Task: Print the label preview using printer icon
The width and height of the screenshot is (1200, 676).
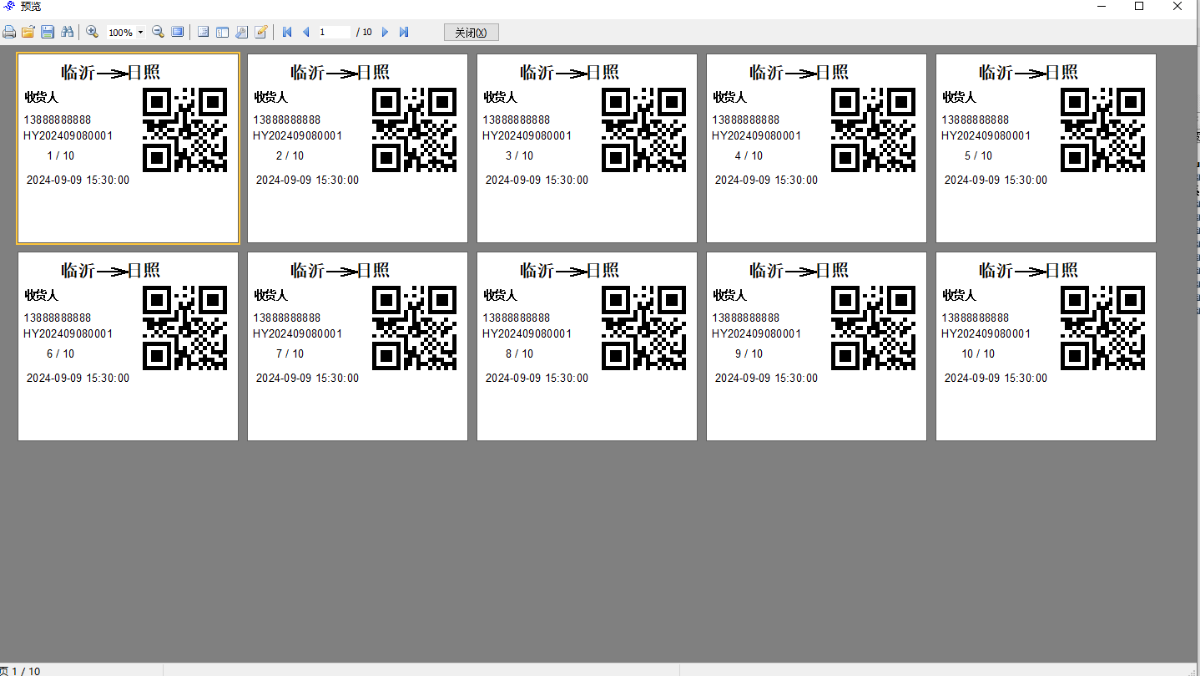Action: [9, 32]
